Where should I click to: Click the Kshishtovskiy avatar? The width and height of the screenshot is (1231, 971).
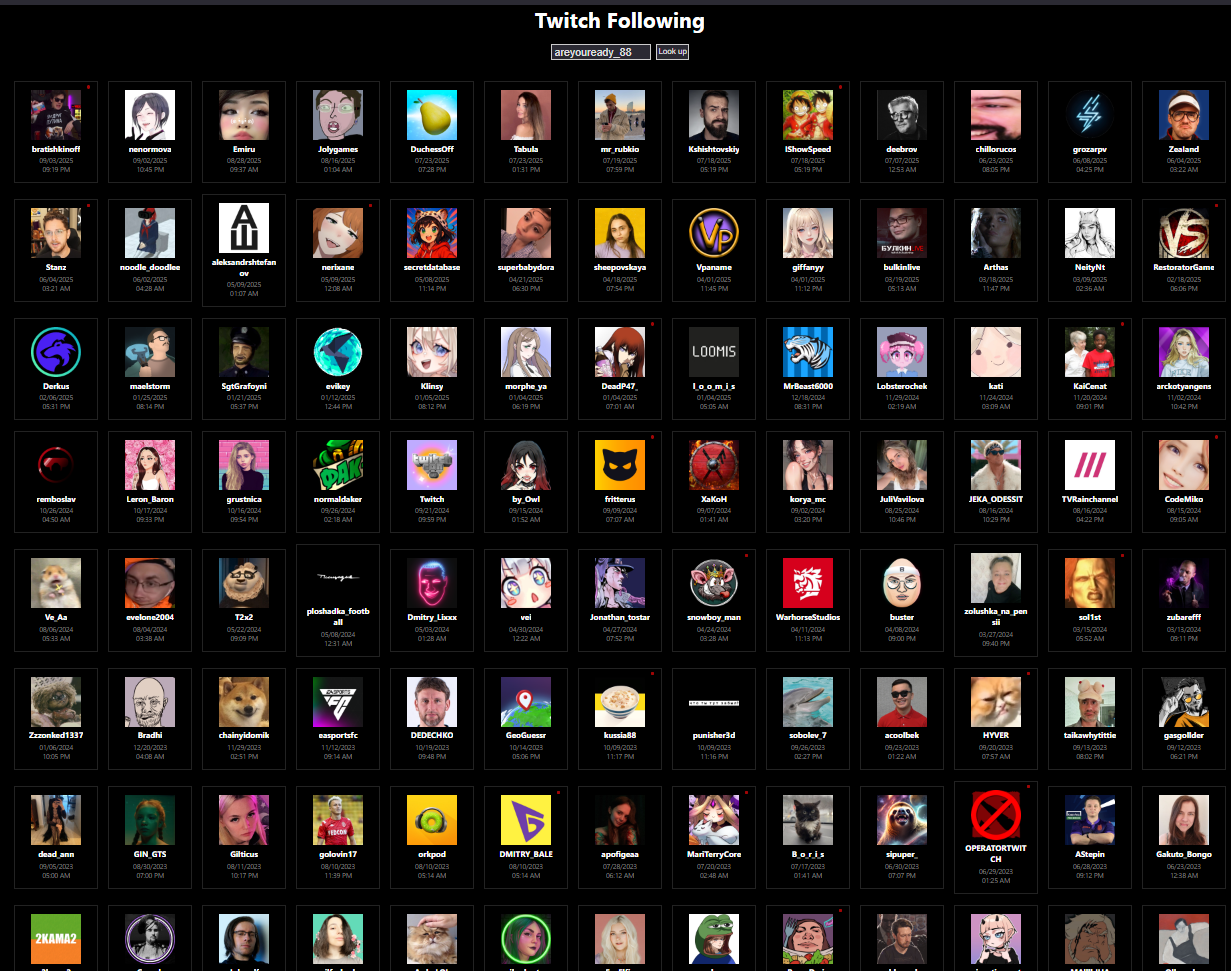coord(714,115)
